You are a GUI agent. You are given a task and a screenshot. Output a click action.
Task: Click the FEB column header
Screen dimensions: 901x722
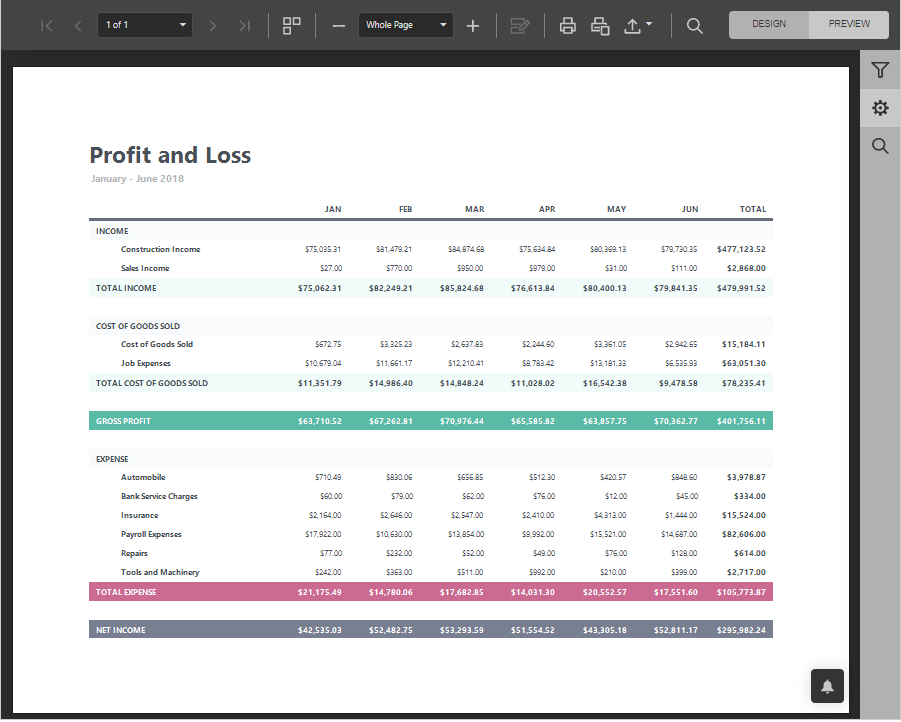406,209
